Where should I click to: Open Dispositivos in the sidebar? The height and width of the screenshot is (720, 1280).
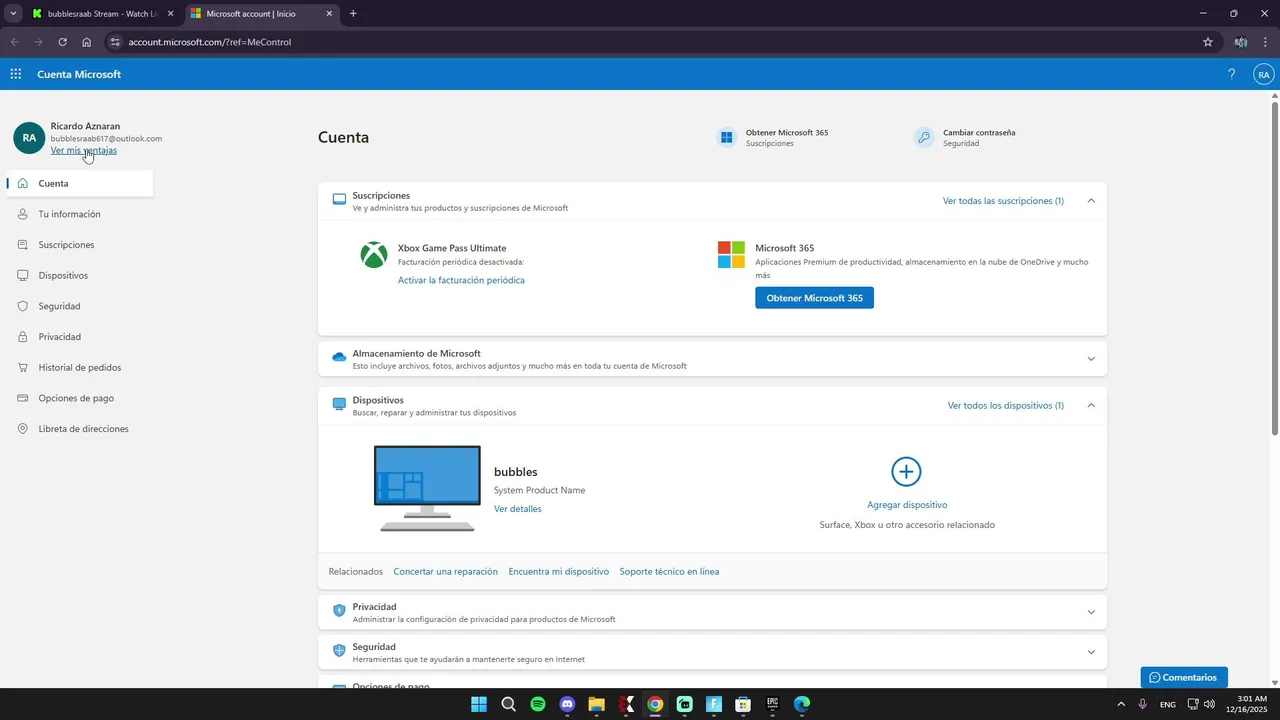pos(80,275)
